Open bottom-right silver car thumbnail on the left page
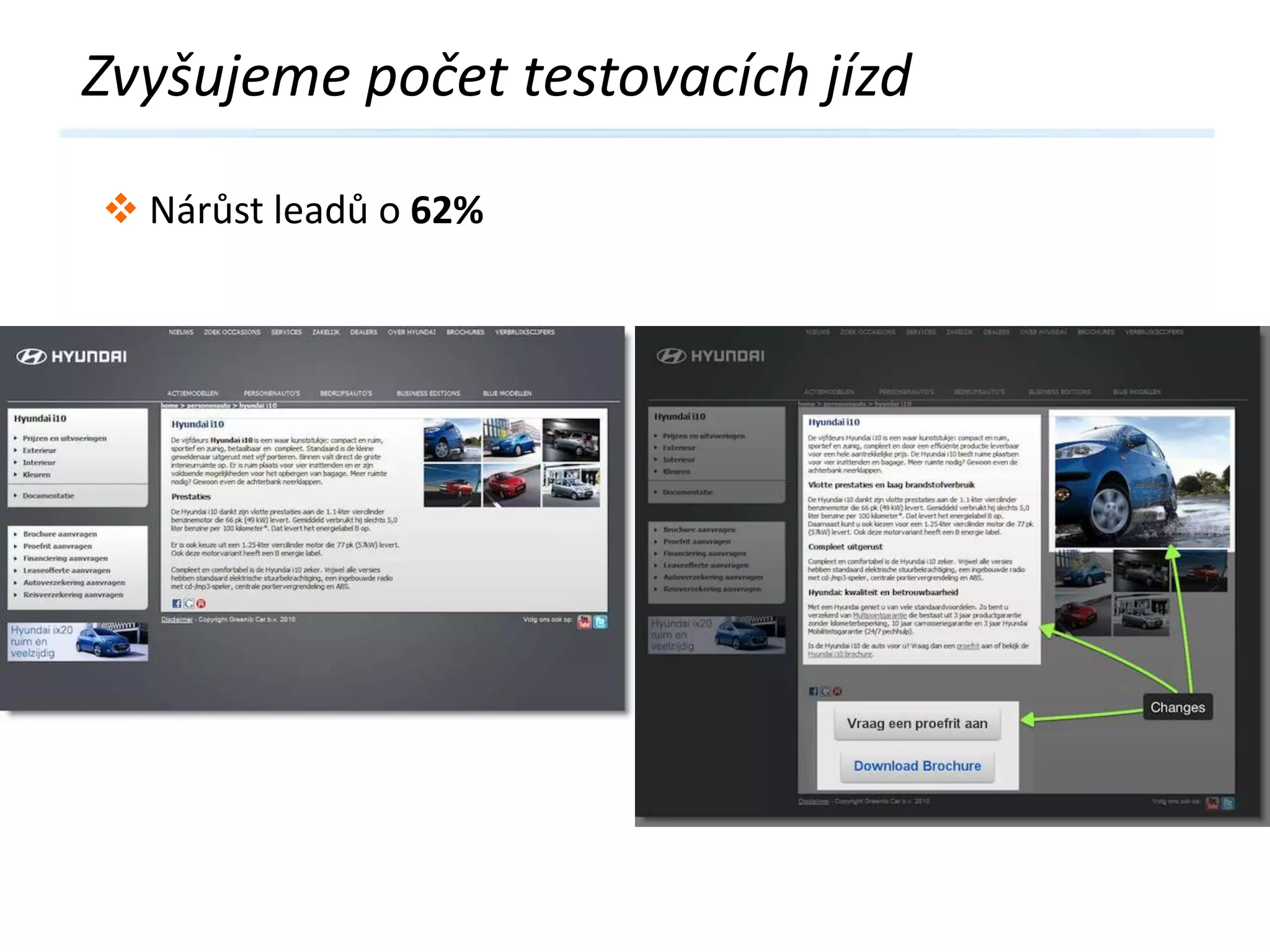The width and height of the screenshot is (1270, 952). tap(571, 485)
